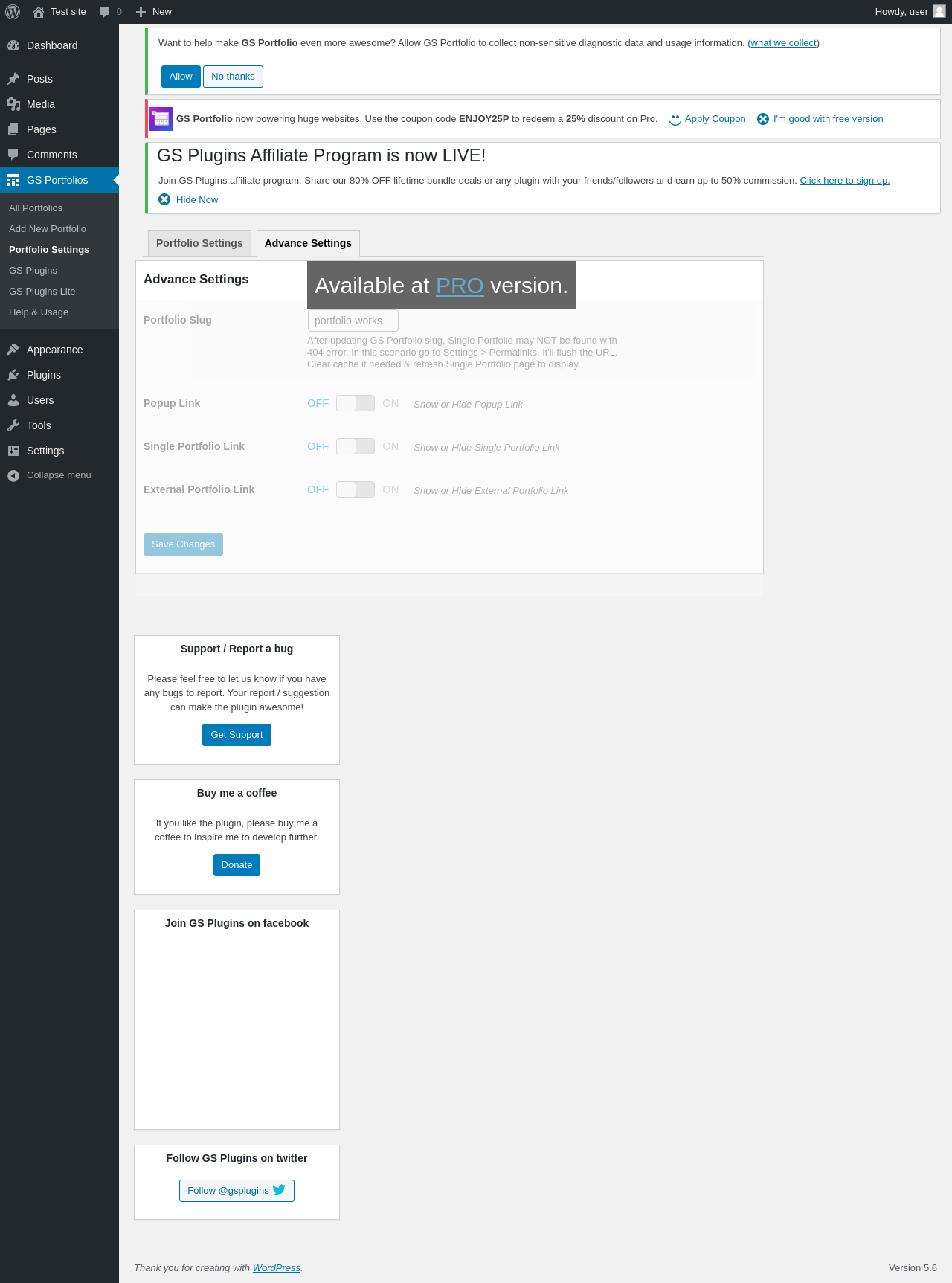Click the Get Support button

click(x=237, y=735)
